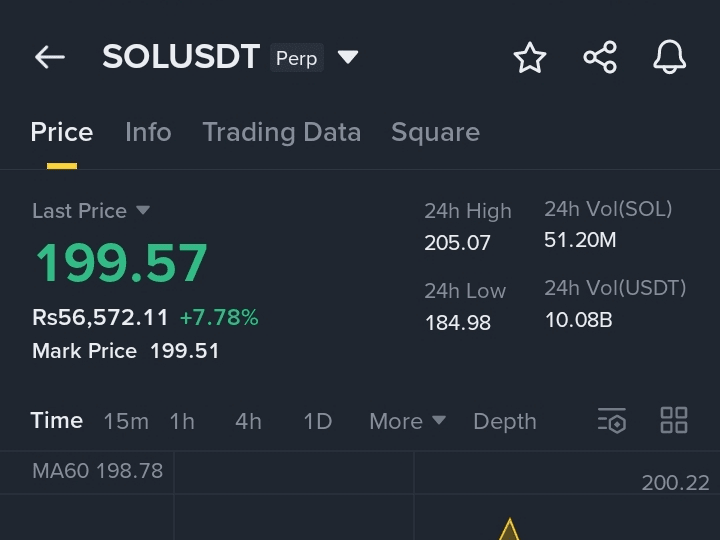Open the Trading Data tab
The image size is (720, 540).
point(281,133)
